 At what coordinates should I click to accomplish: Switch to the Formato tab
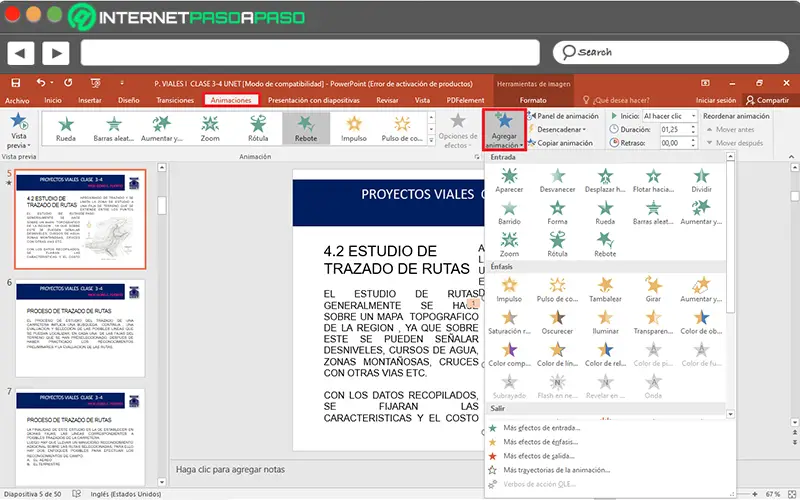(533, 101)
